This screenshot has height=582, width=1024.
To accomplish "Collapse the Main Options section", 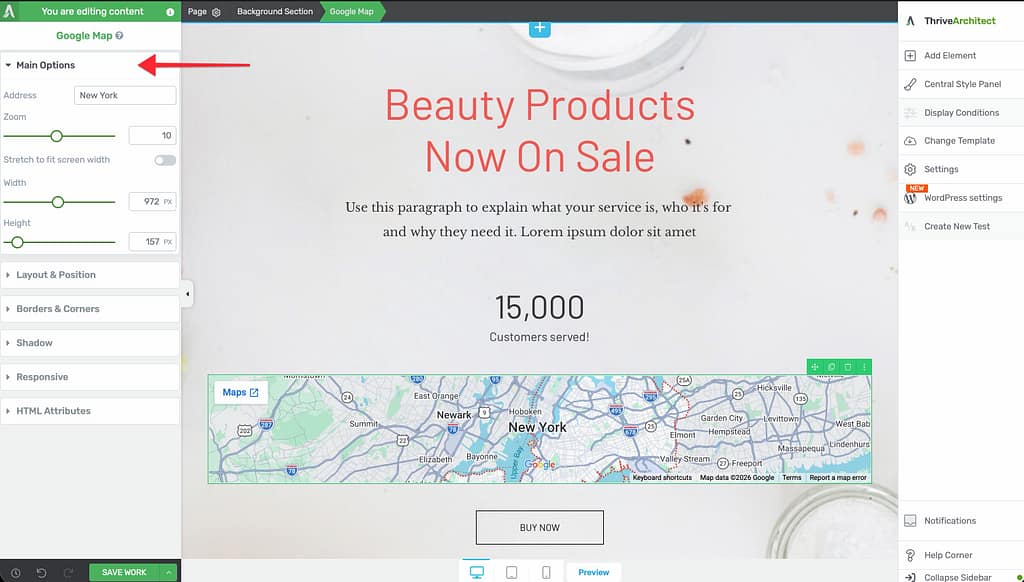I will [45, 65].
